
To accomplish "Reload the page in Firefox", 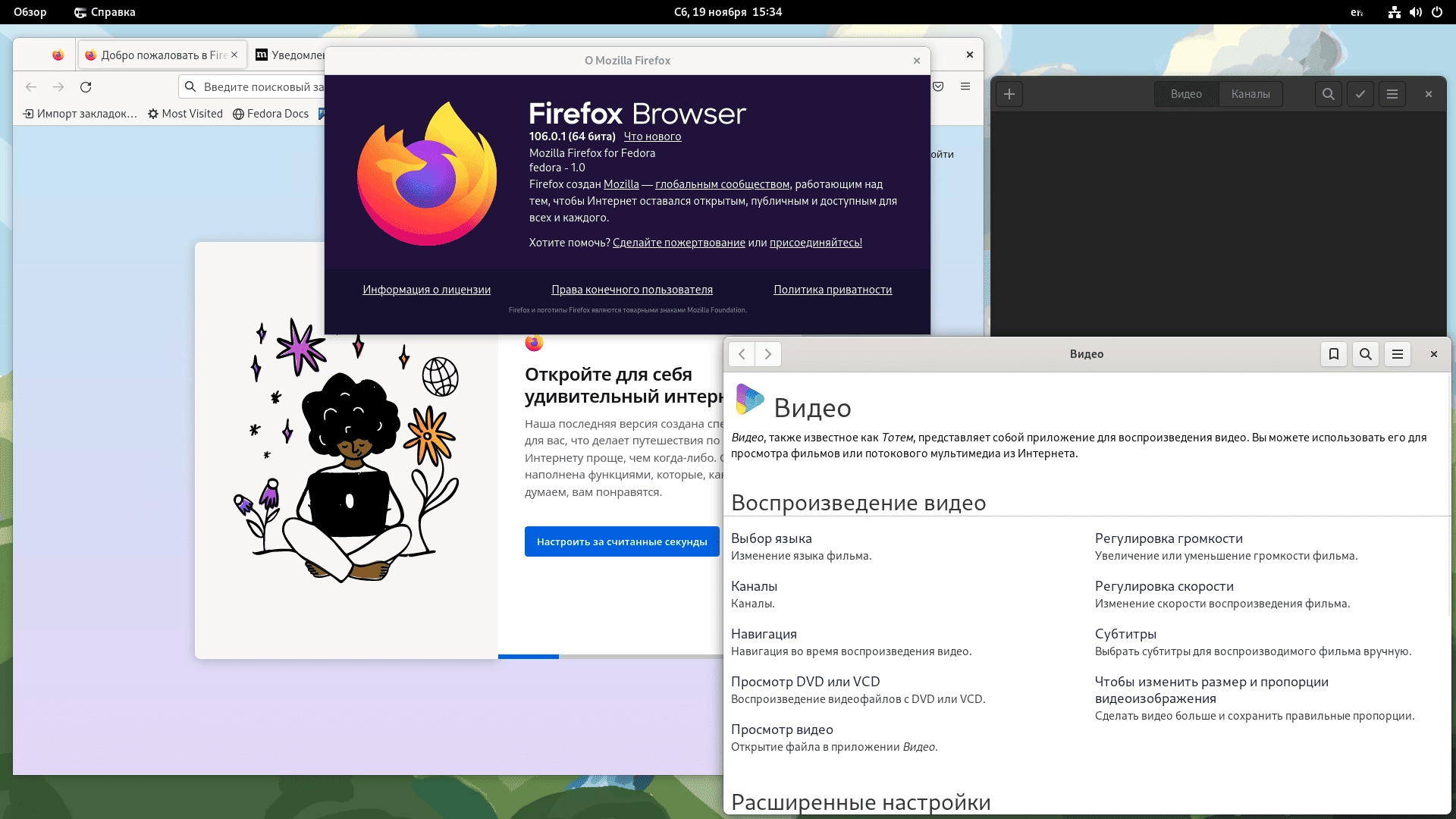I will pyautogui.click(x=86, y=87).
